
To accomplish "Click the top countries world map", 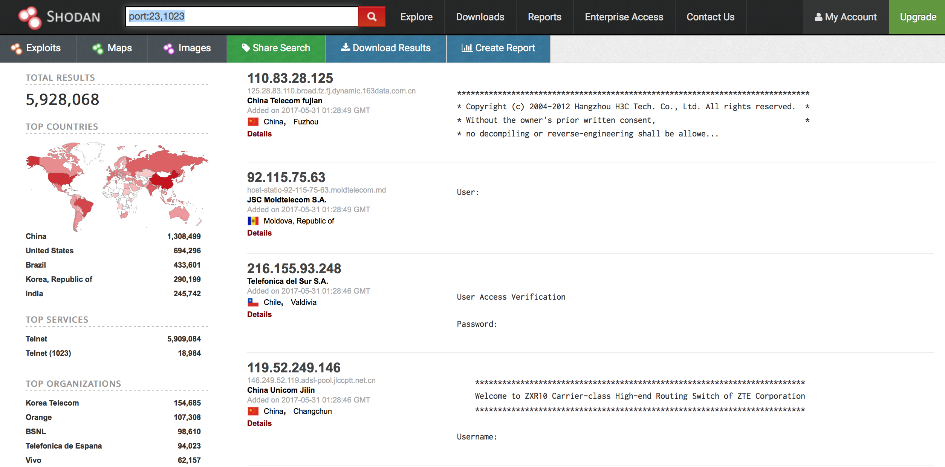I will (x=116, y=180).
